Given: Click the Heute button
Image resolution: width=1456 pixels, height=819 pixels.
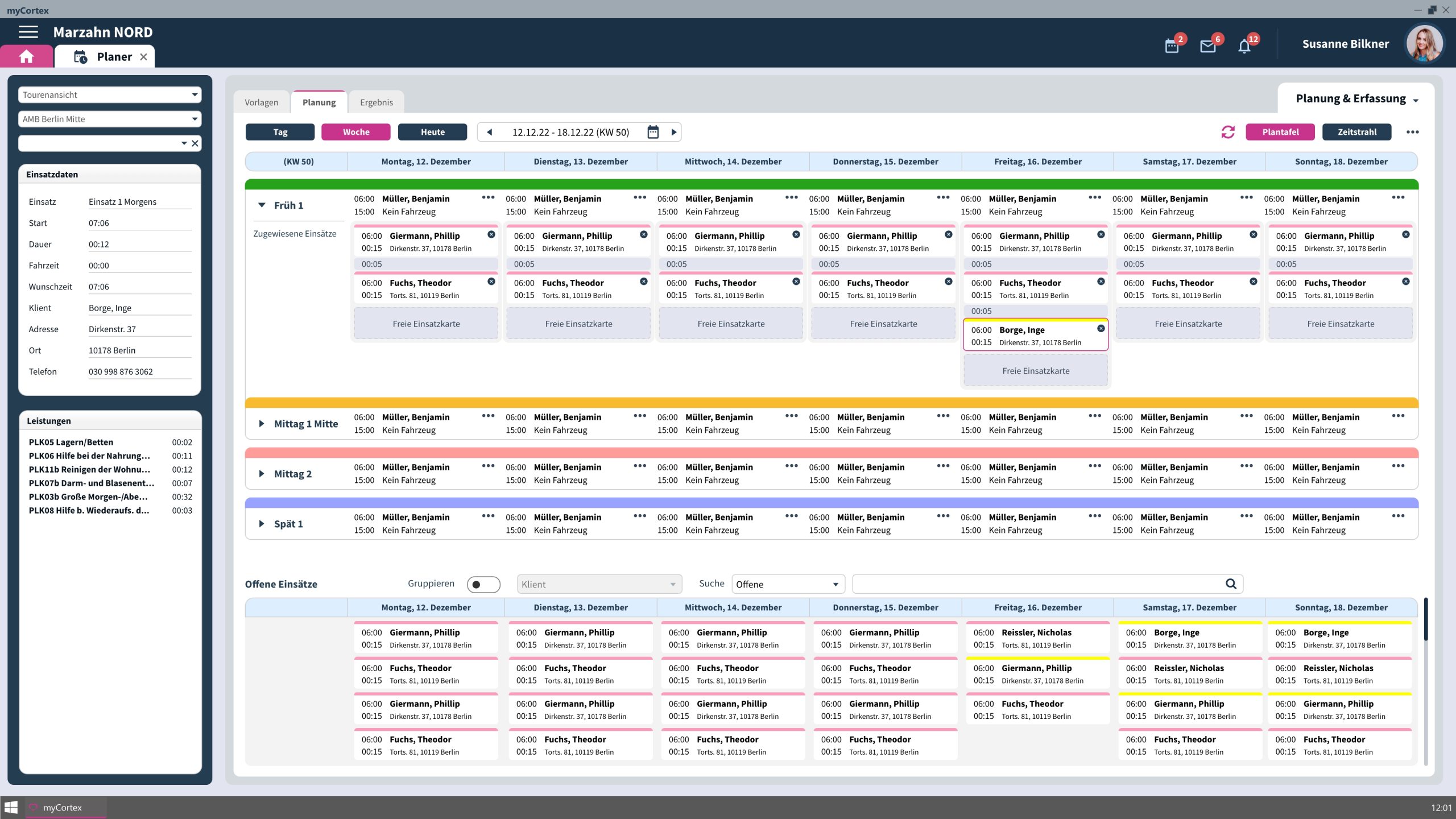Looking at the screenshot, I should coord(432,132).
